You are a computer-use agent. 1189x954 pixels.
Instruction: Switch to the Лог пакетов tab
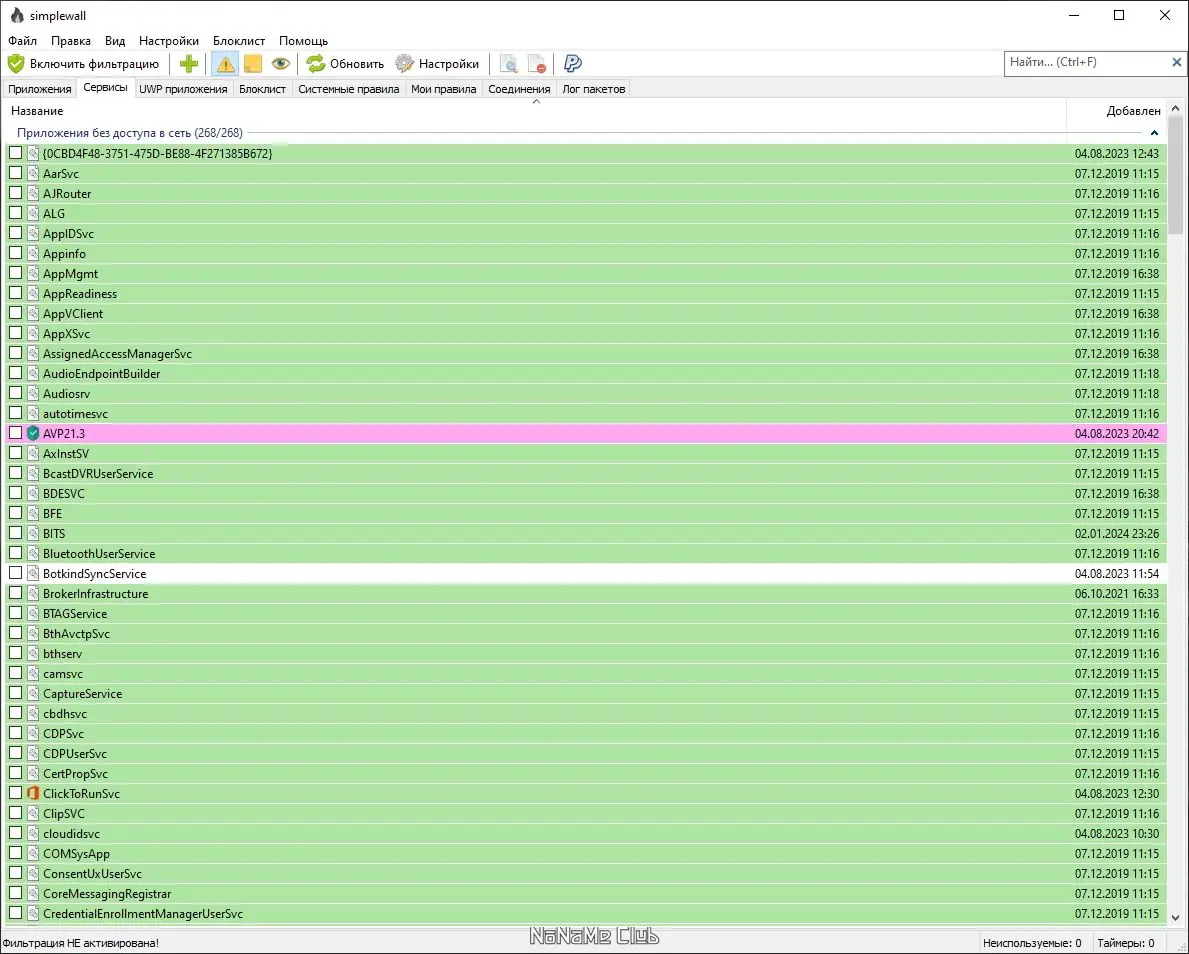594,89
